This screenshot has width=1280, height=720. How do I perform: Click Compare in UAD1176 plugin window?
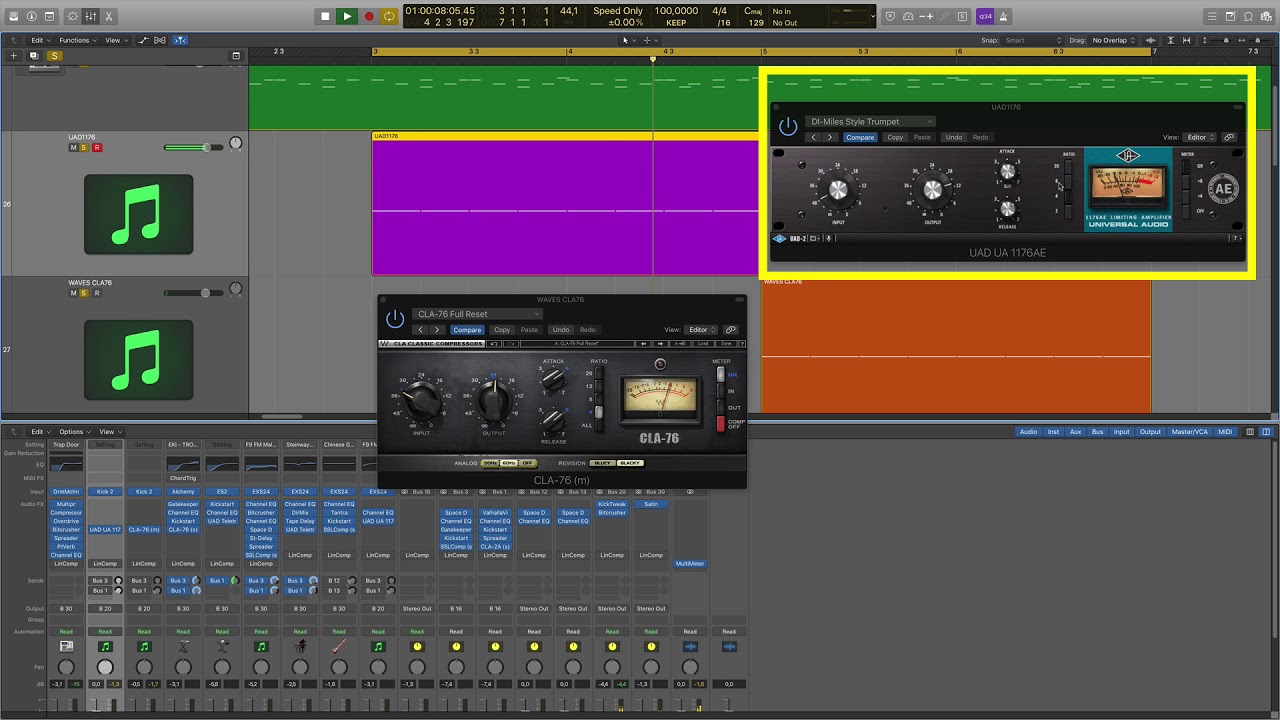tap(860, 137)
